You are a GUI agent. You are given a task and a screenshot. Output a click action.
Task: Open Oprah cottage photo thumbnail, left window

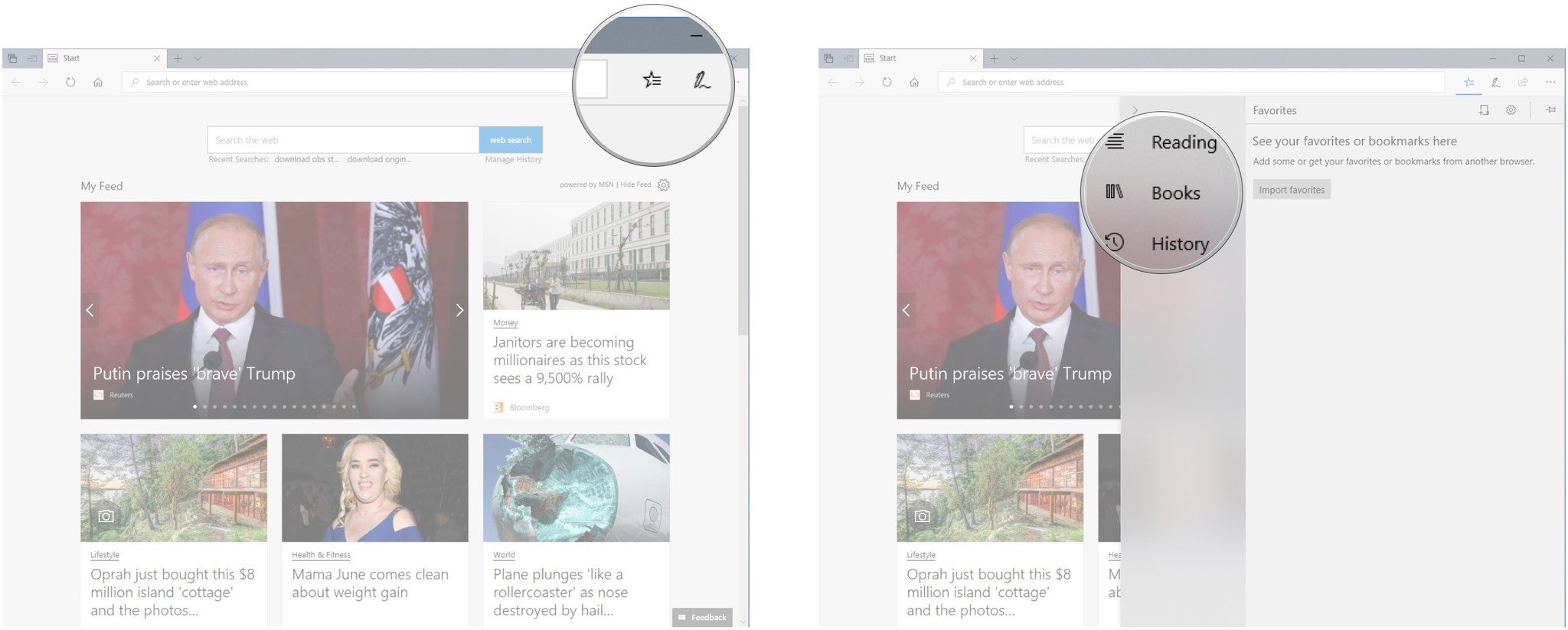[x=174, y=488]
